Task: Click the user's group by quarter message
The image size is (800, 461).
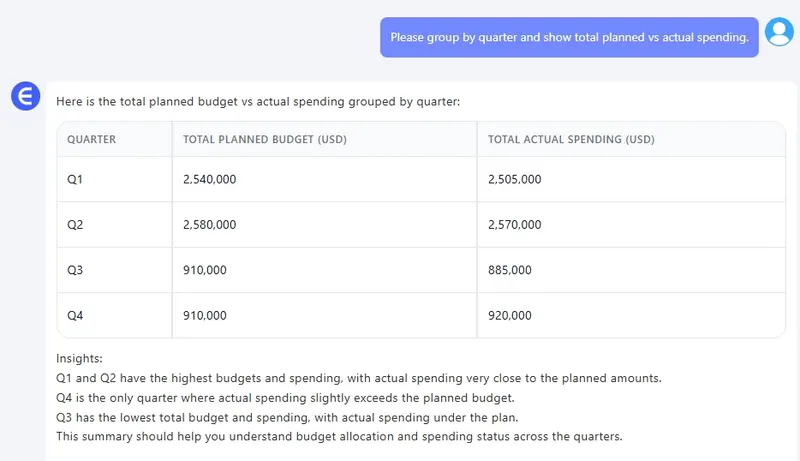Action: (x=569, y=37)
